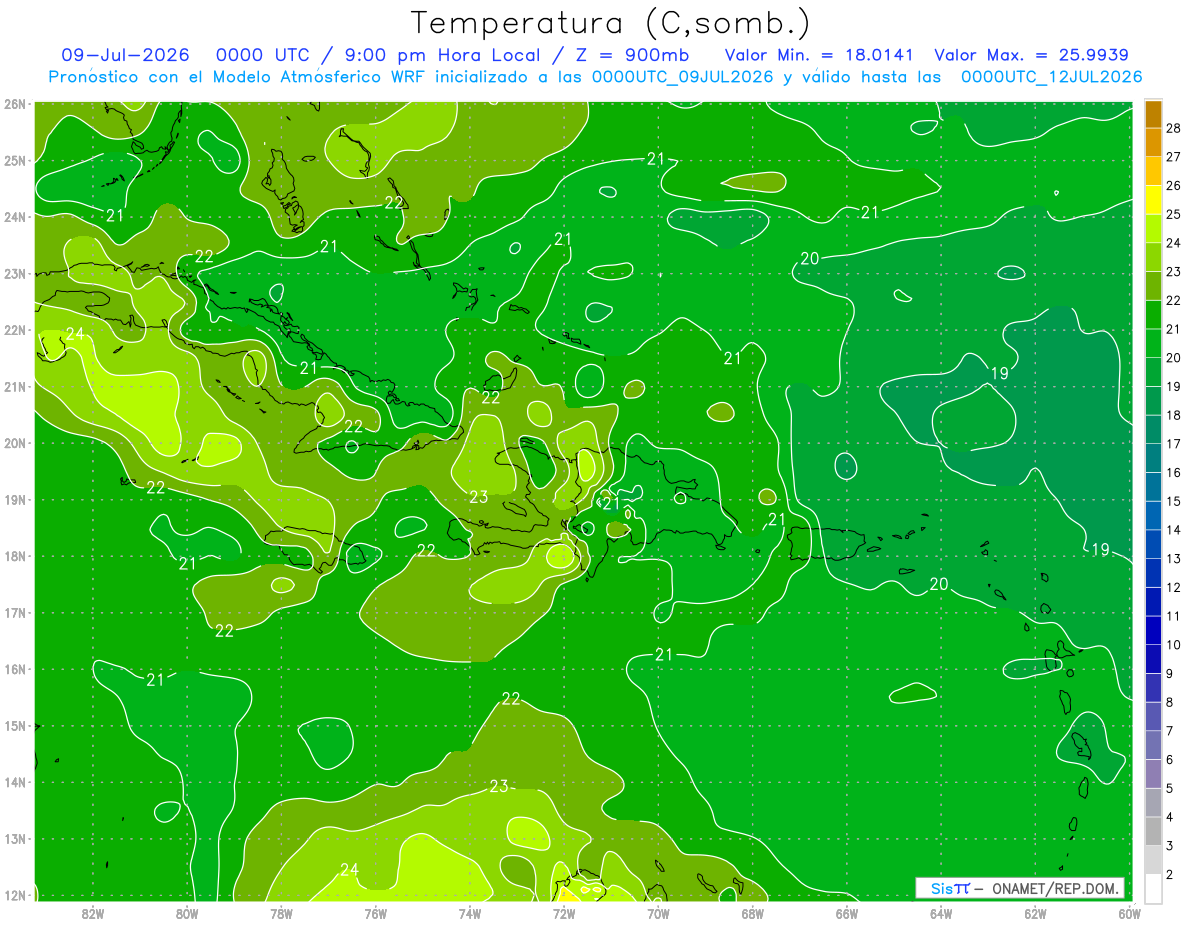Image resolution: width=1200 pixels, height=927 pixels.
Task: Click the '80W' longitude axis label
Action: coord(187,913)
